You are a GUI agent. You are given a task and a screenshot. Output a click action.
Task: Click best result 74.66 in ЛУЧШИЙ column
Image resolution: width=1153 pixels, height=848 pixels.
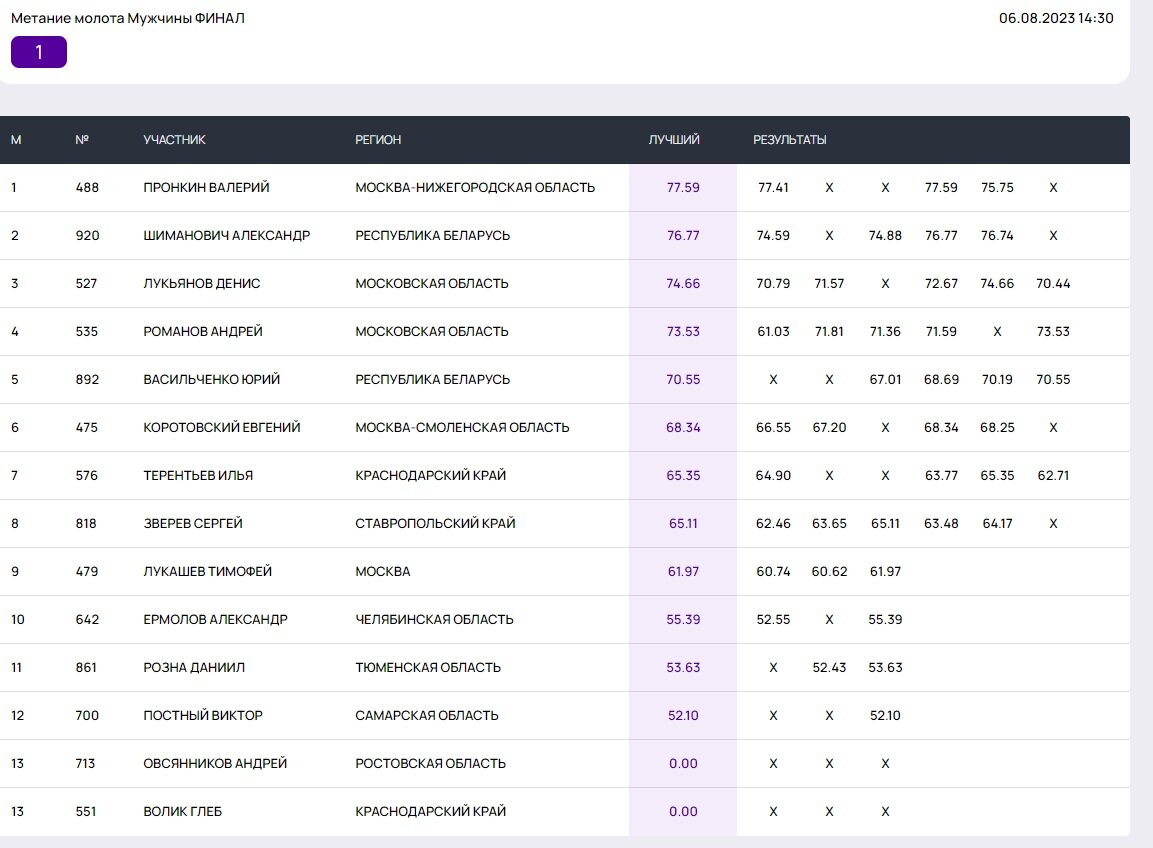pyautogui.click(x=683, y=283)
